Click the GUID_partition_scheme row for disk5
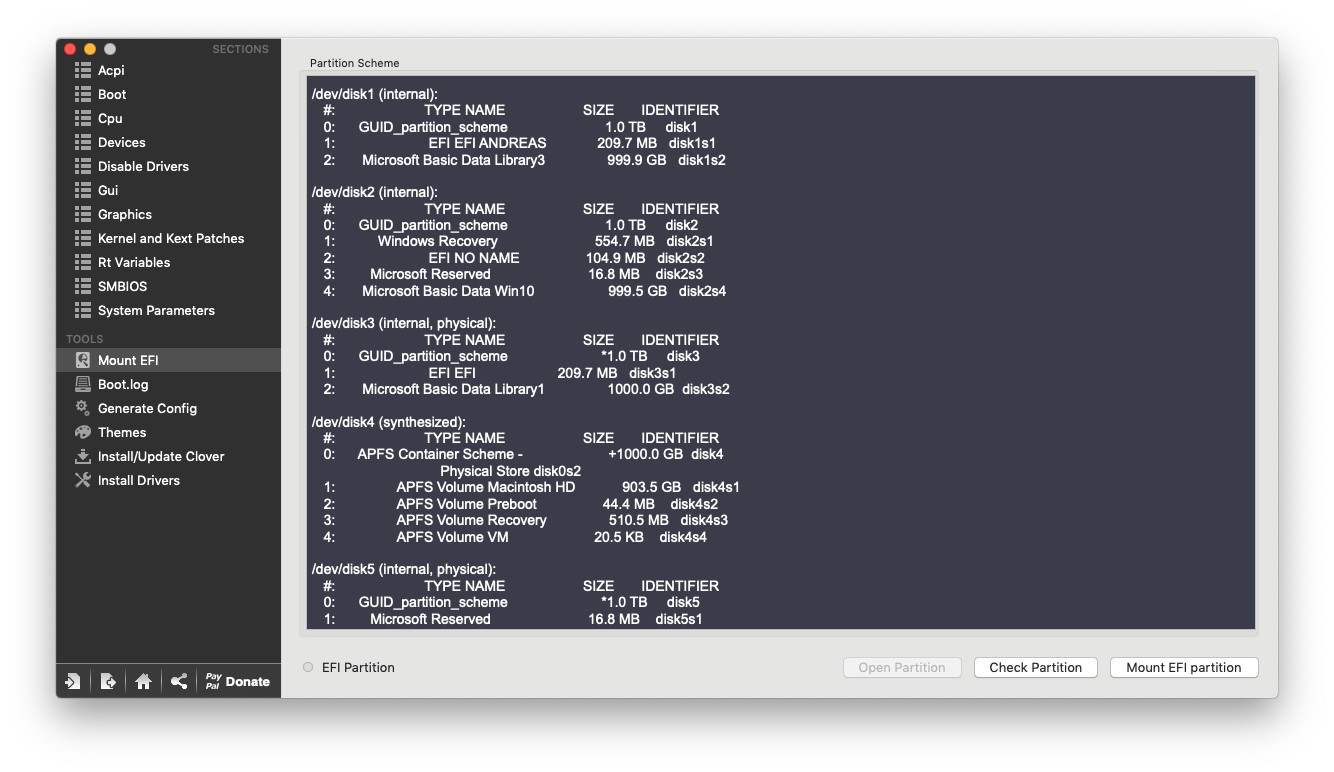Image resolution: width=1334 pixels, height=772 pixels. click(511, 602)
